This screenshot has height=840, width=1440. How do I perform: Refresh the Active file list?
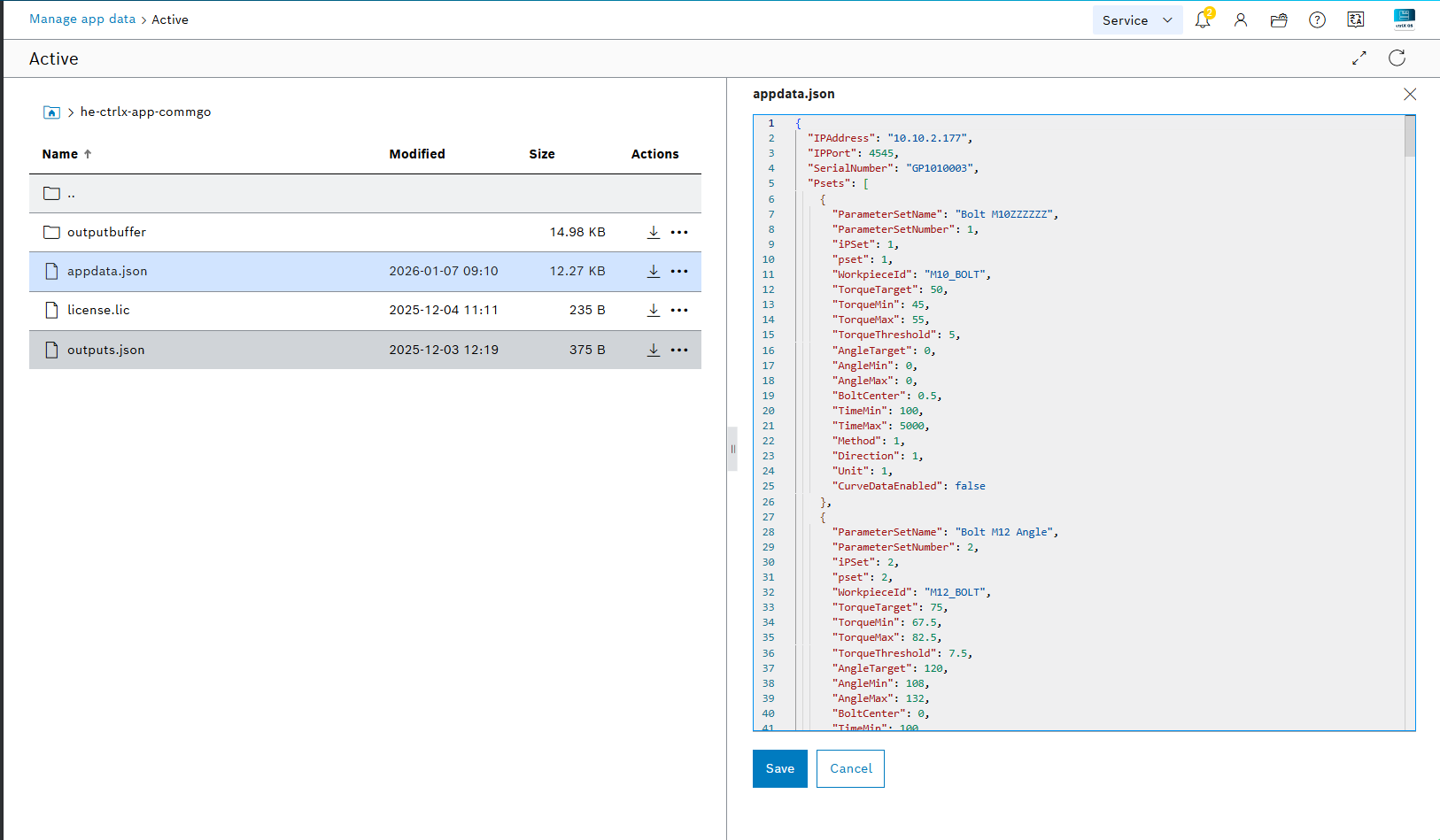tap(1397, 58)
